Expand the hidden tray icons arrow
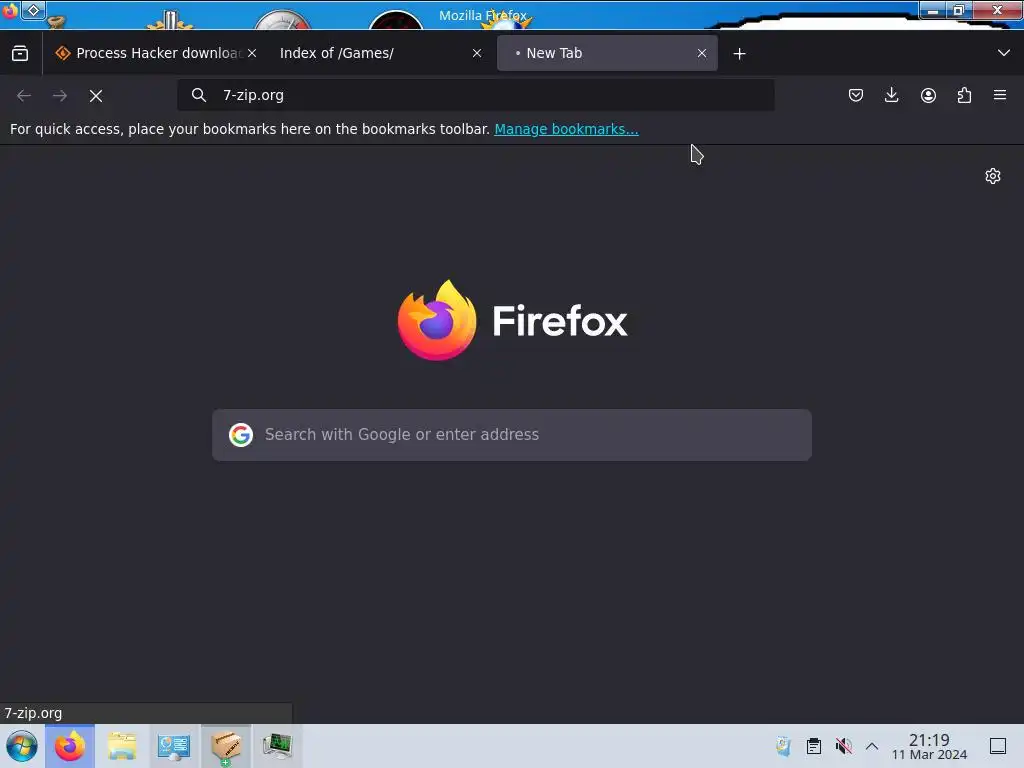1024x768 pixels. click(x=872, y=746)
